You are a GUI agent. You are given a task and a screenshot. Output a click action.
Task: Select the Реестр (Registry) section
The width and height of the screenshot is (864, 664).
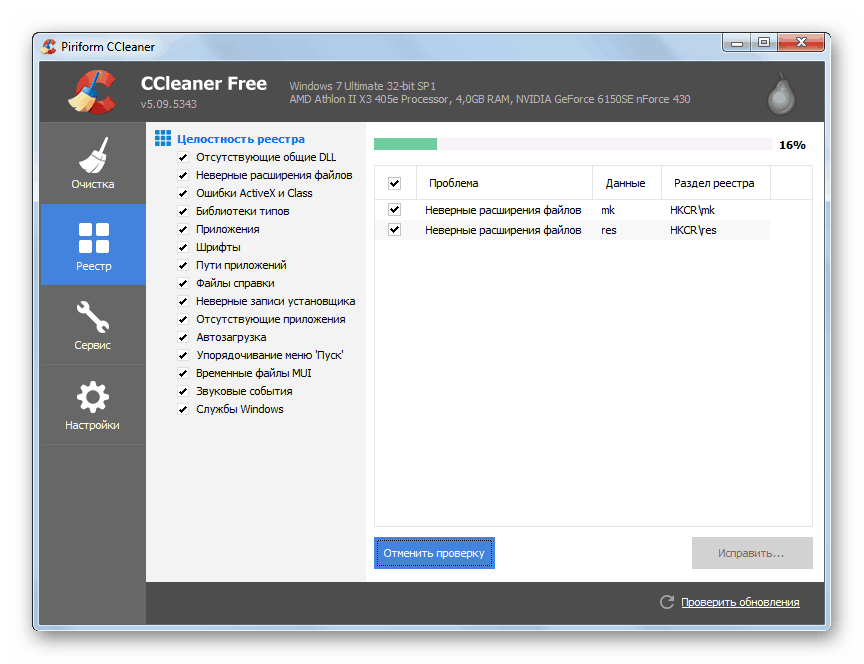[x=92, y=244]
